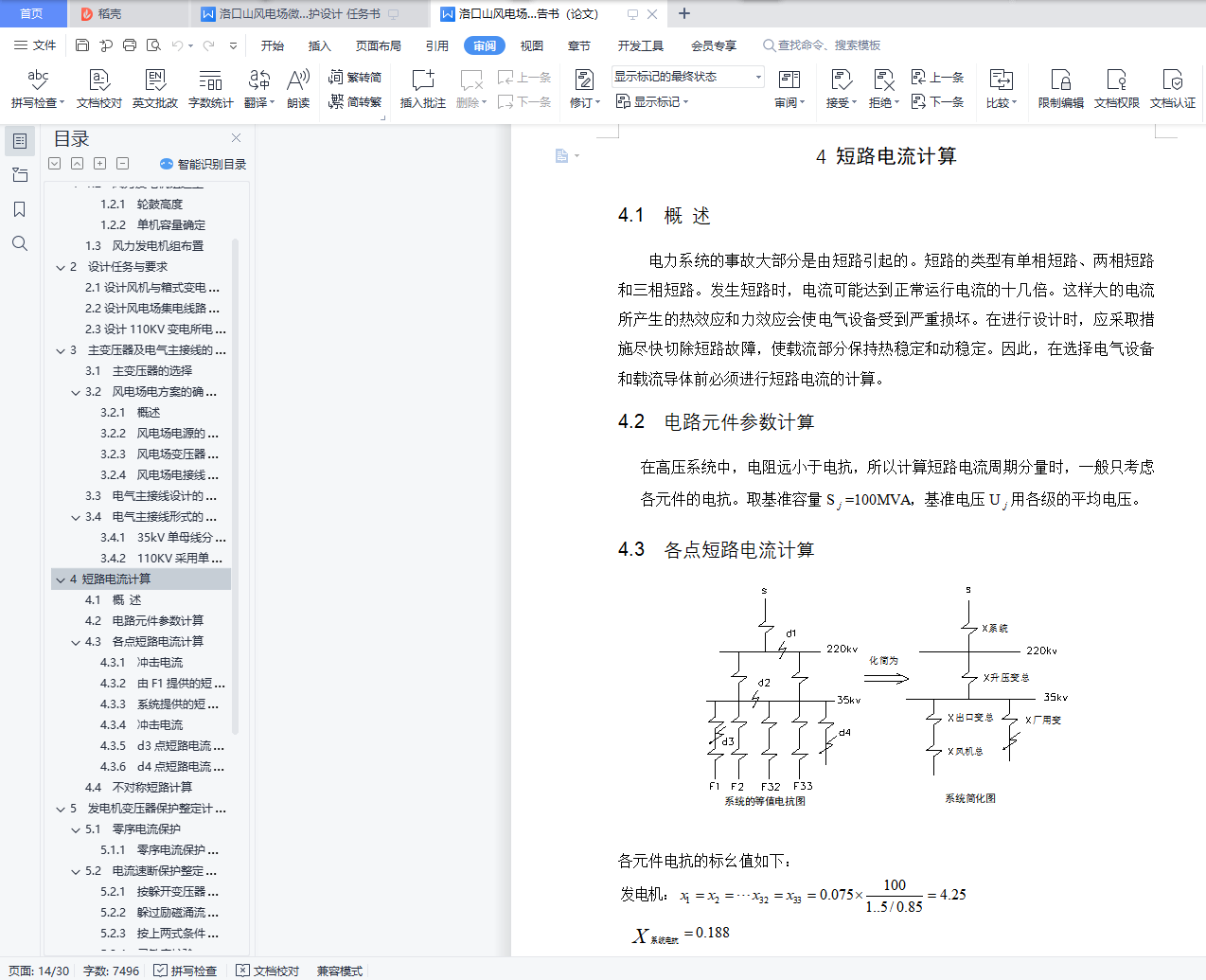The image size is (1206, 980).
Task: Click the redo arrow icon
Action: [209, 45]
